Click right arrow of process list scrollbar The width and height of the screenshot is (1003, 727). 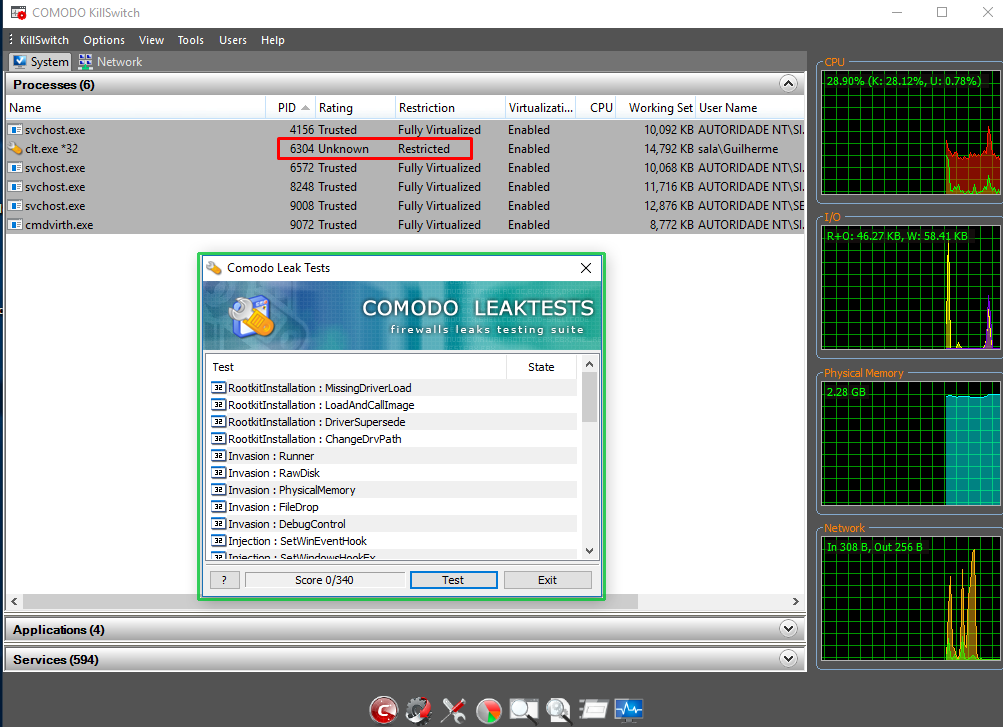(796, 602)
